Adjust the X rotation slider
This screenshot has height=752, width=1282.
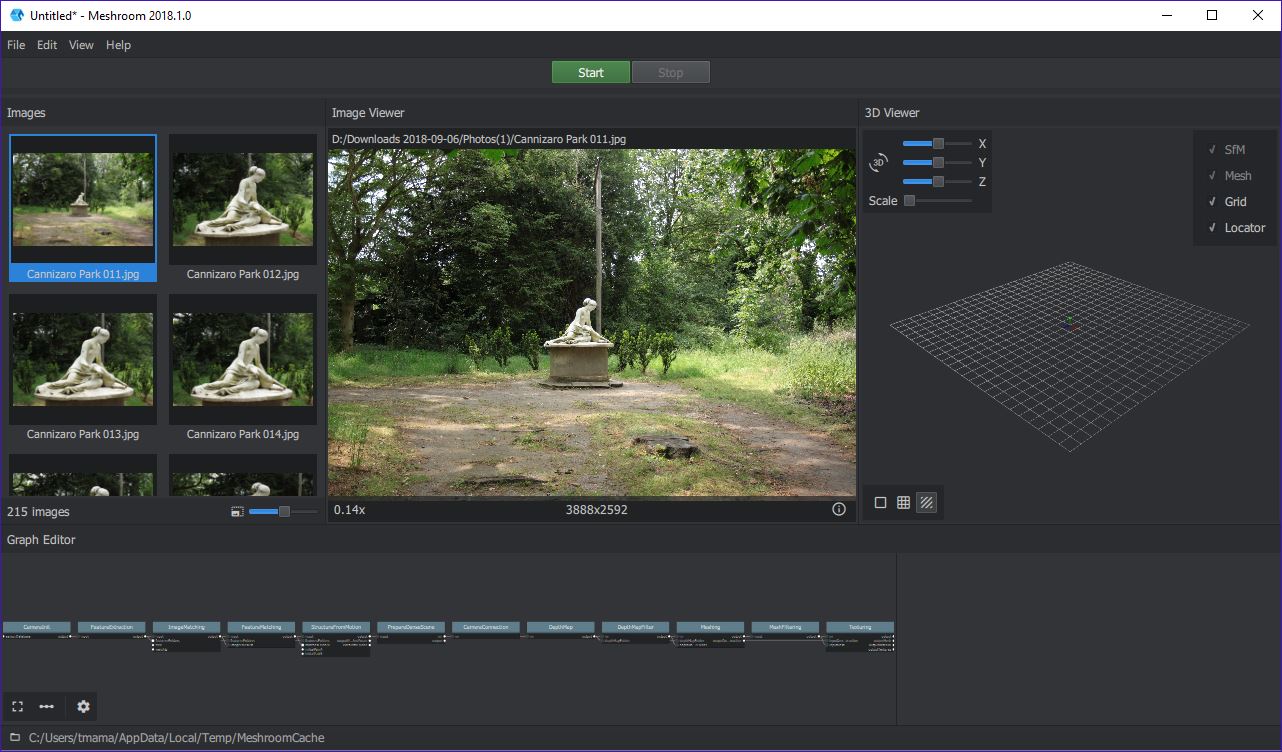tap(937, 143)
